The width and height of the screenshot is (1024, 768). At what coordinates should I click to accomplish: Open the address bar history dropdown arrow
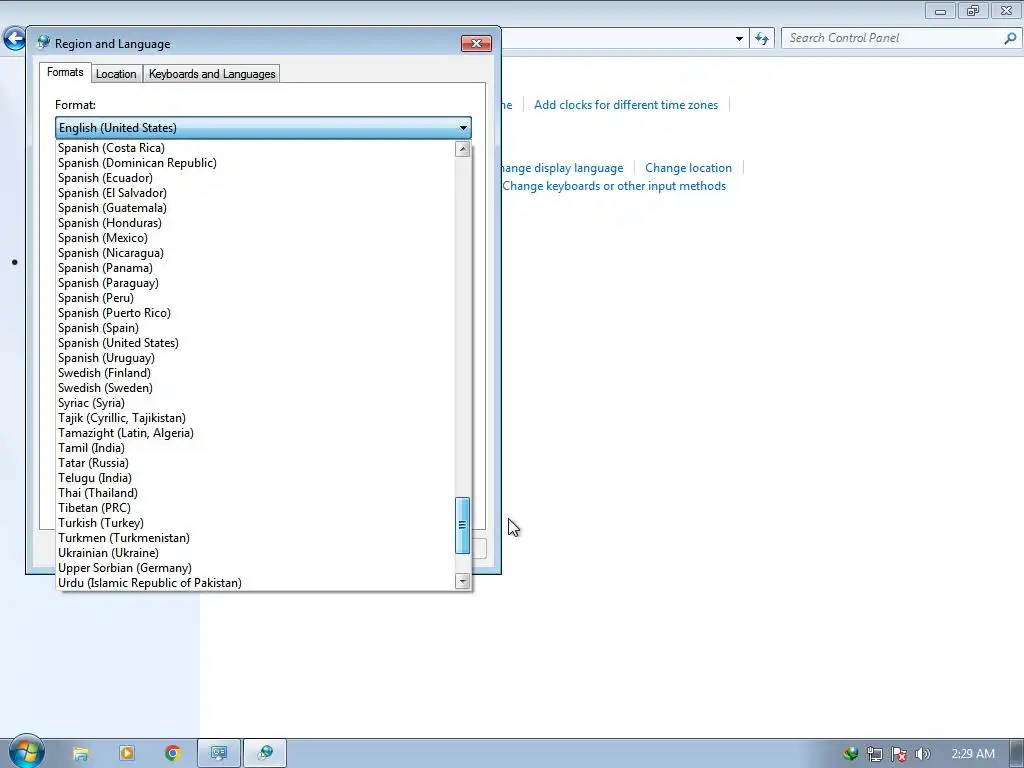(739, 39)
